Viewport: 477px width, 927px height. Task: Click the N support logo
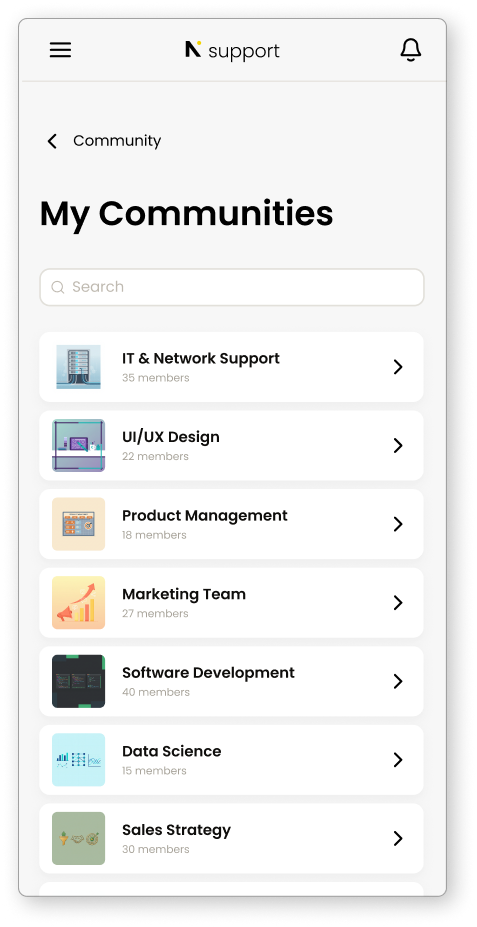coord(232,51)
